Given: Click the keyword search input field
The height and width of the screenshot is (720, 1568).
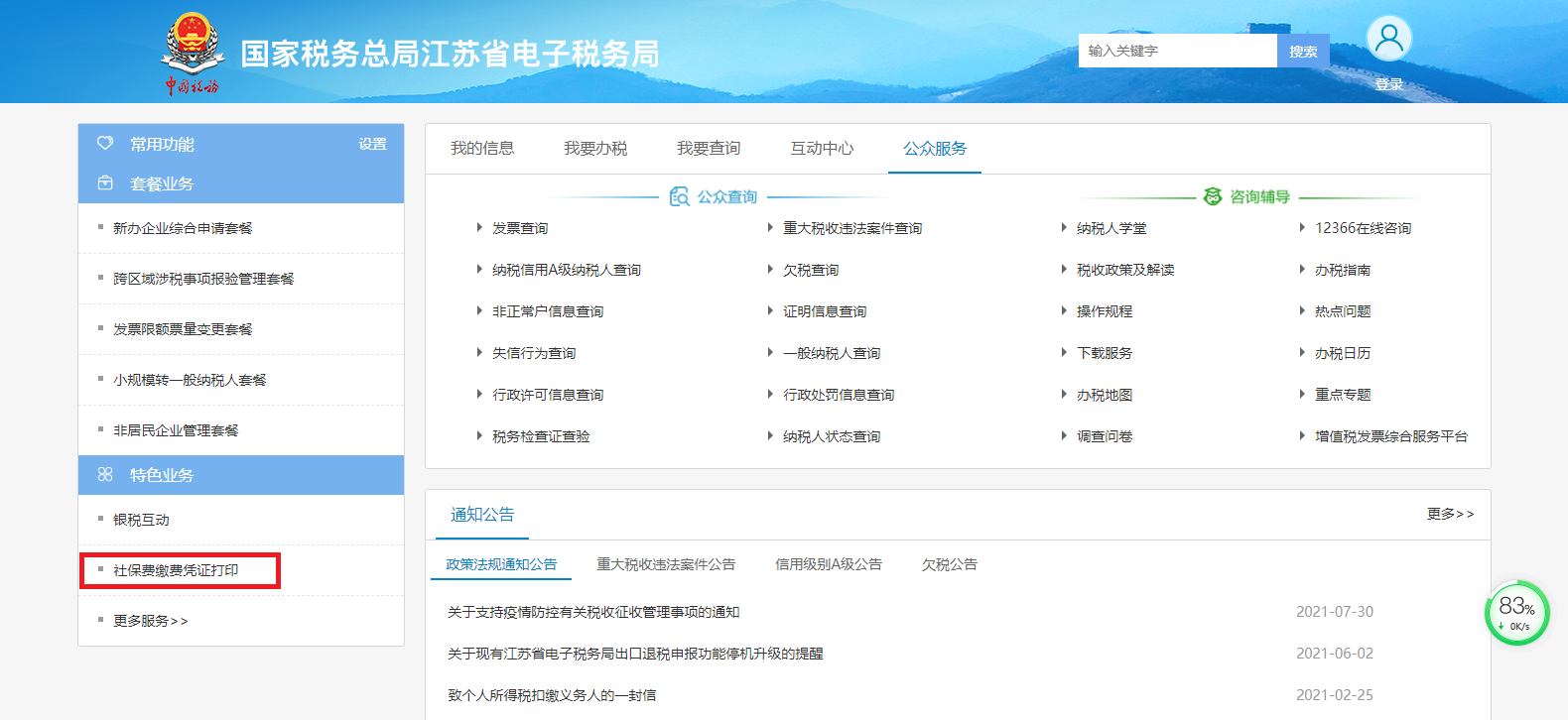Looking at the screenshot, I should click(1177, 51).
